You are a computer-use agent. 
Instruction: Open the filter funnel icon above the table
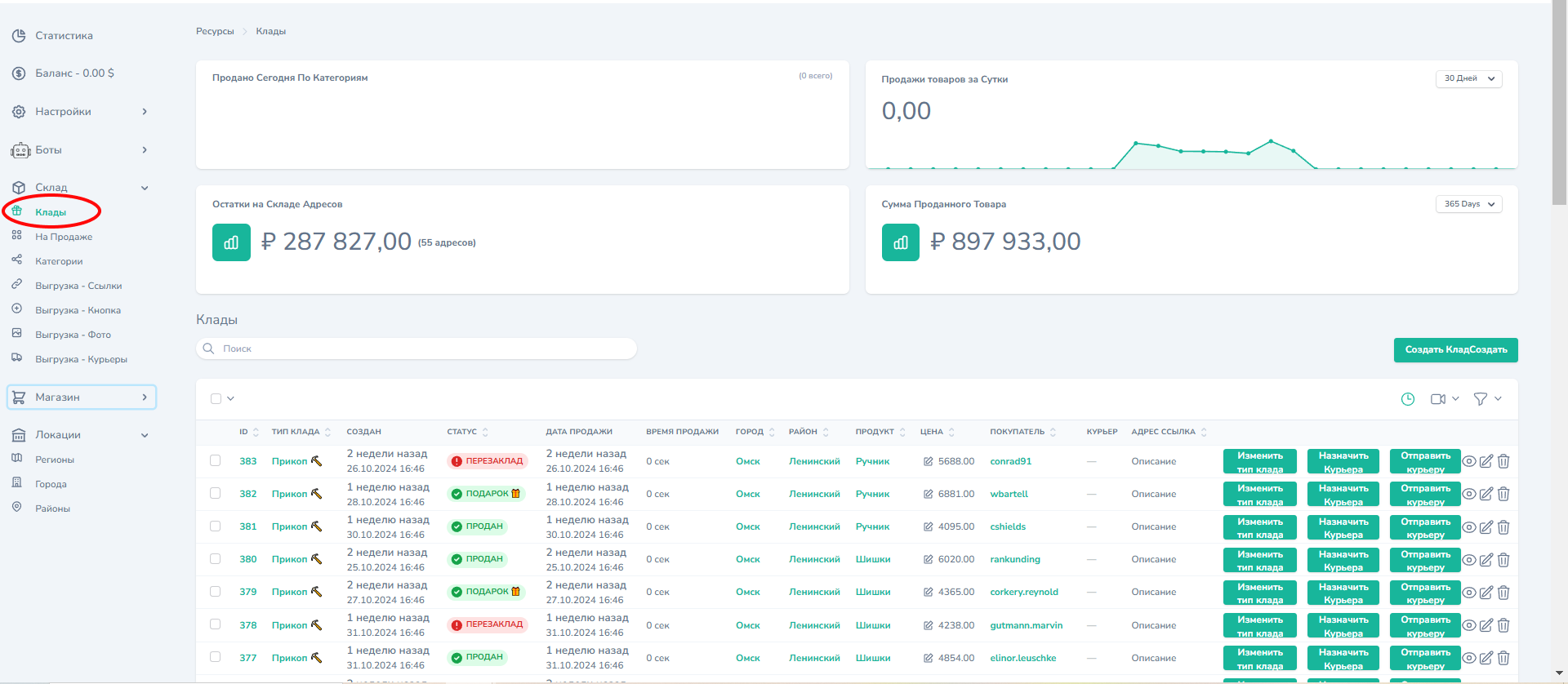tap(1480, 399)
